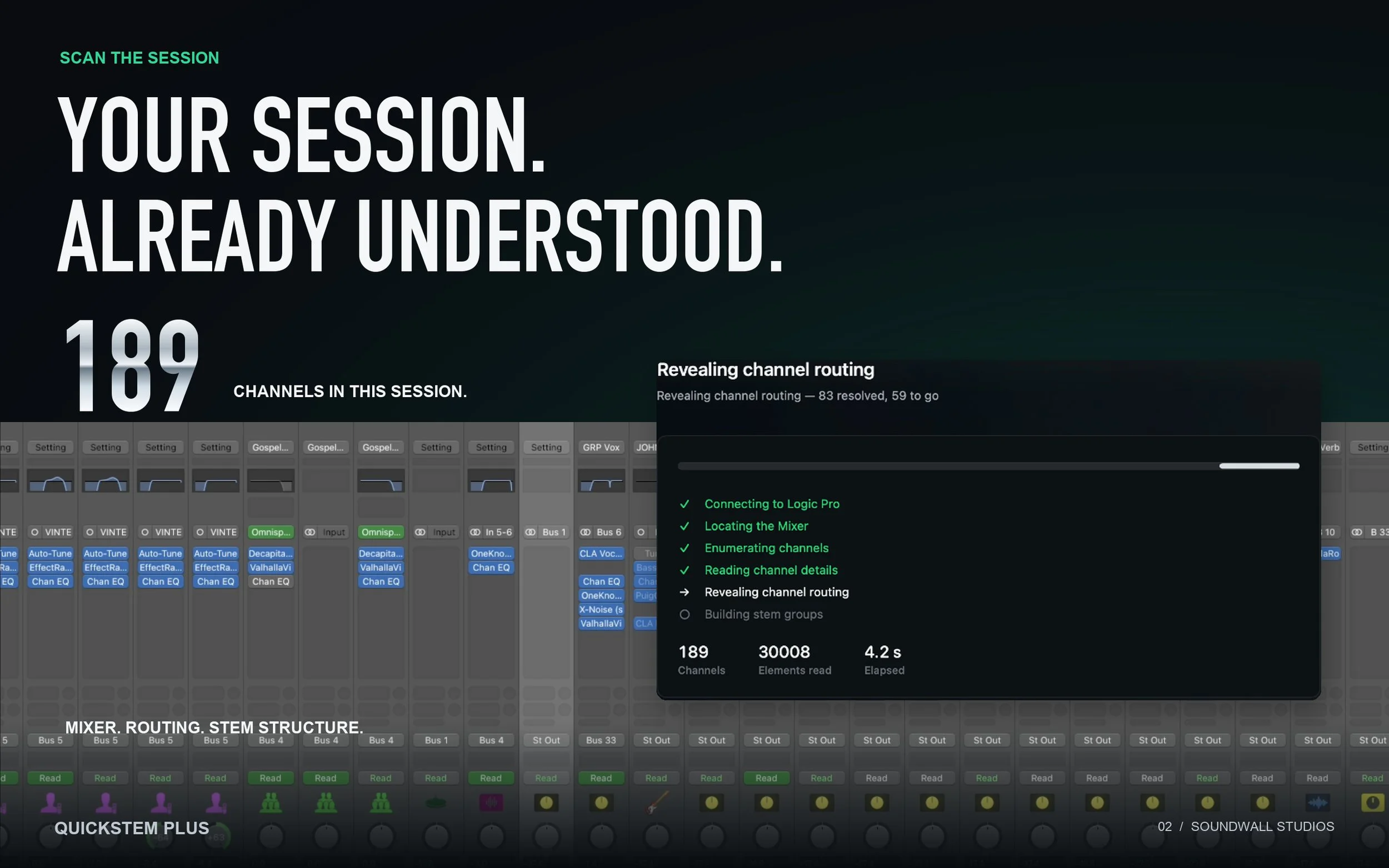Click the 'Building stem groups' step label
The image size is (1389, 868).
764,614
